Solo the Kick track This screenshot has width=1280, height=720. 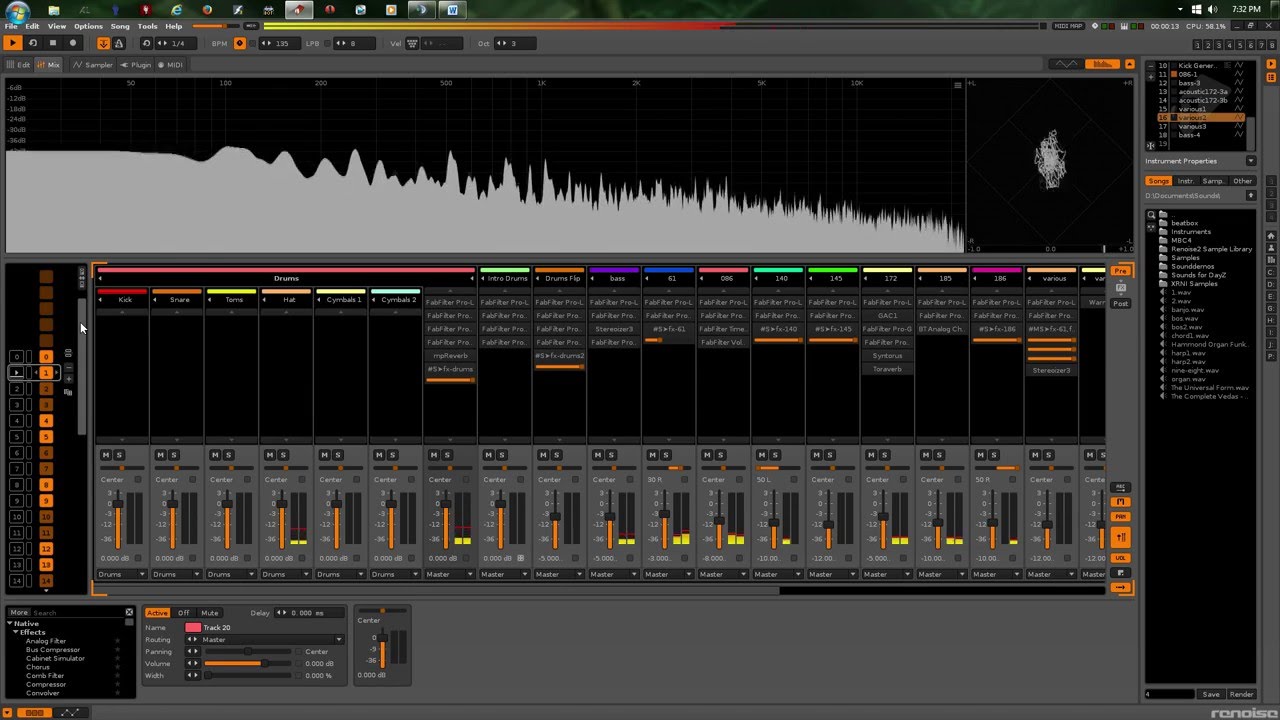click(x=119, y=455)
